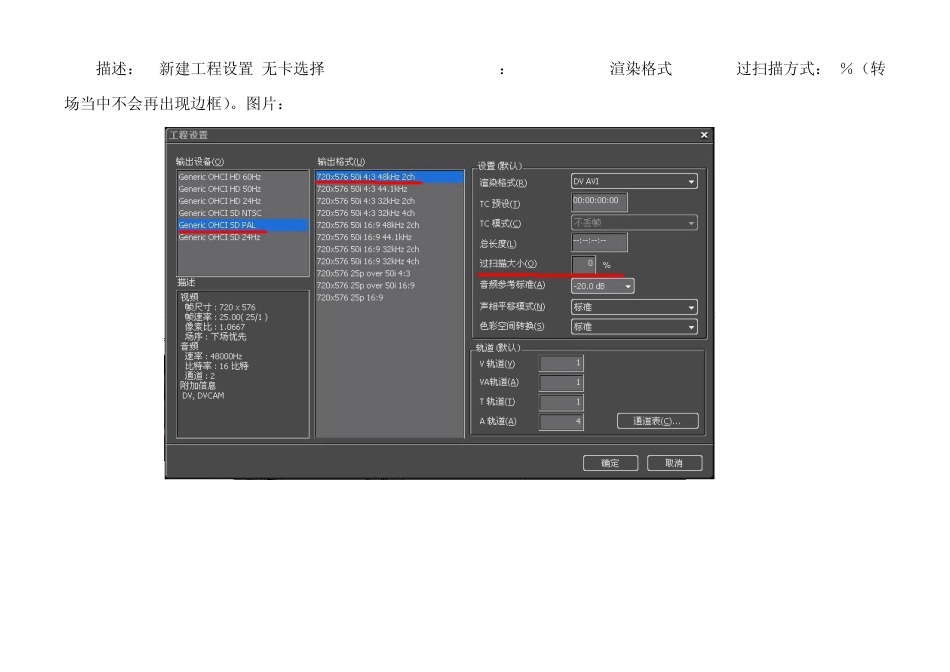Click the VA轨道 count field
Image resolution: width=950 pixels, height=672 pixels.
tap(561, 382)
